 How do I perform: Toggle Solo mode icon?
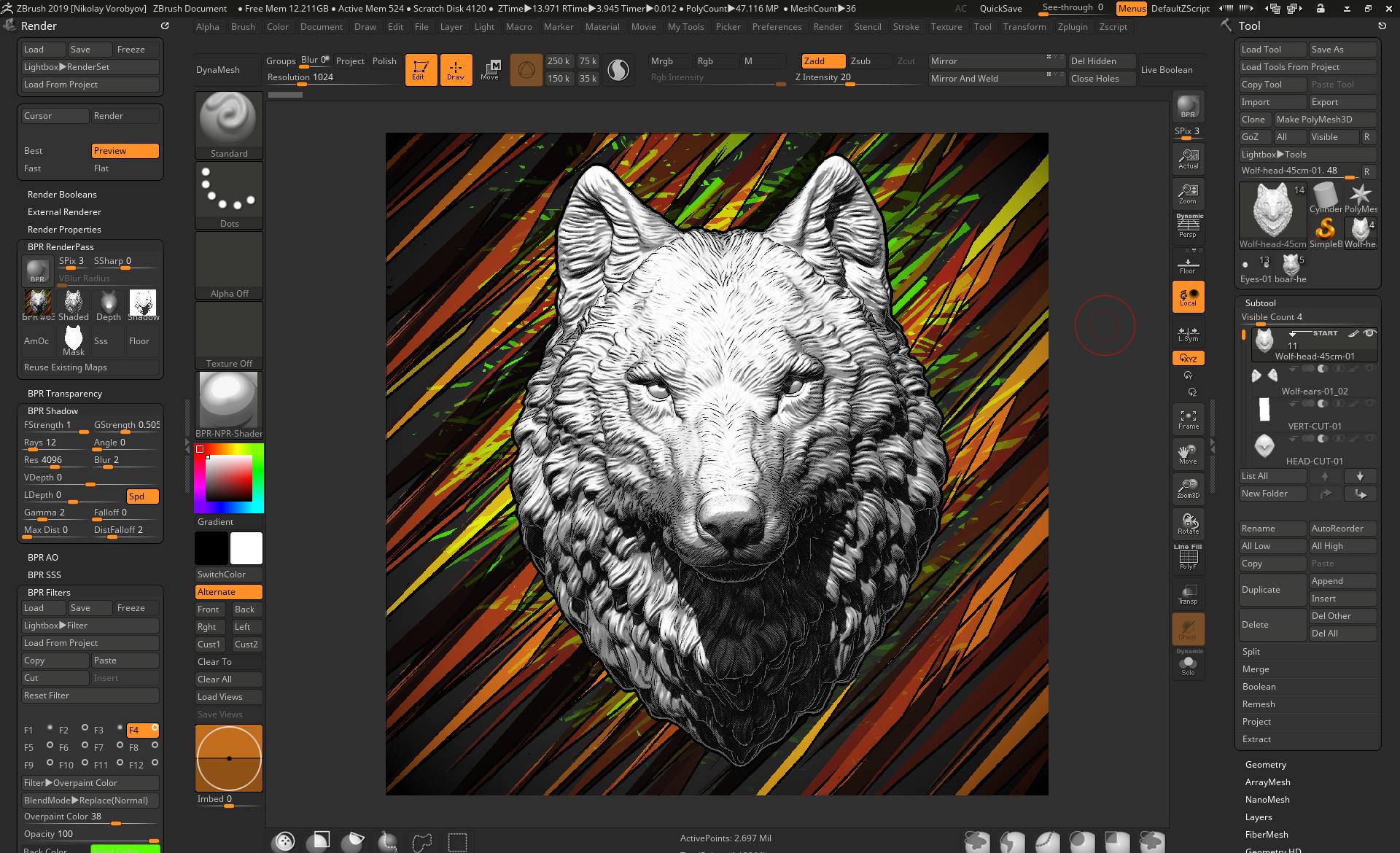click(1188, 663)
